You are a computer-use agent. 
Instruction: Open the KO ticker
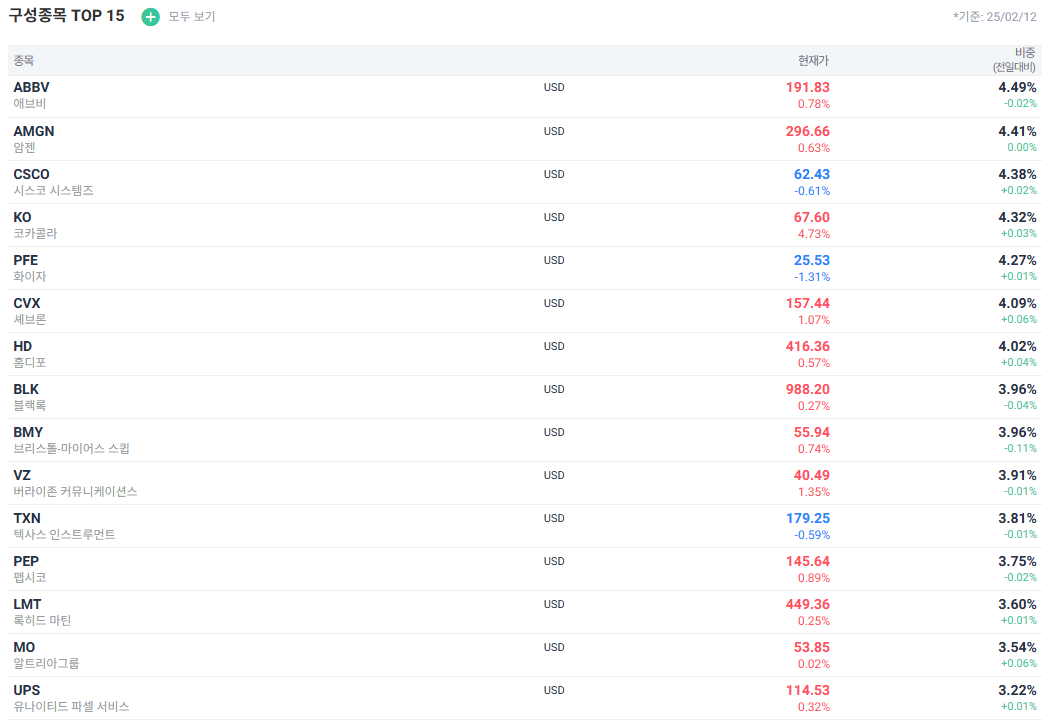(22, 217)
